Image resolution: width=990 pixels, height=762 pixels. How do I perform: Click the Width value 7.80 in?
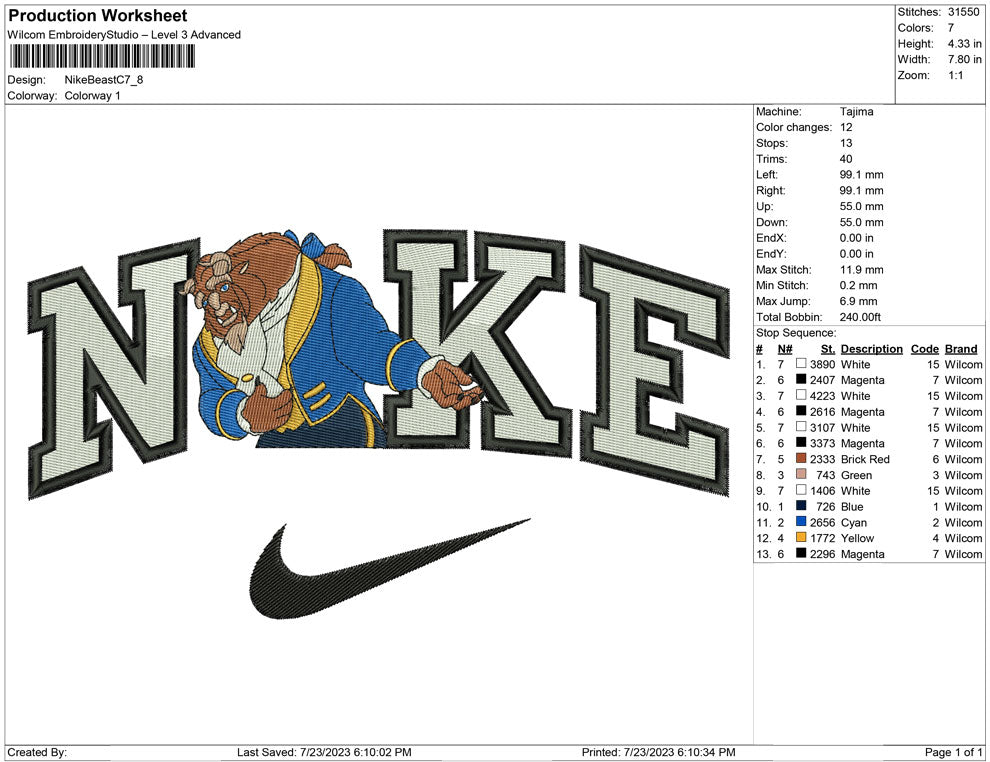coord(964,59)
